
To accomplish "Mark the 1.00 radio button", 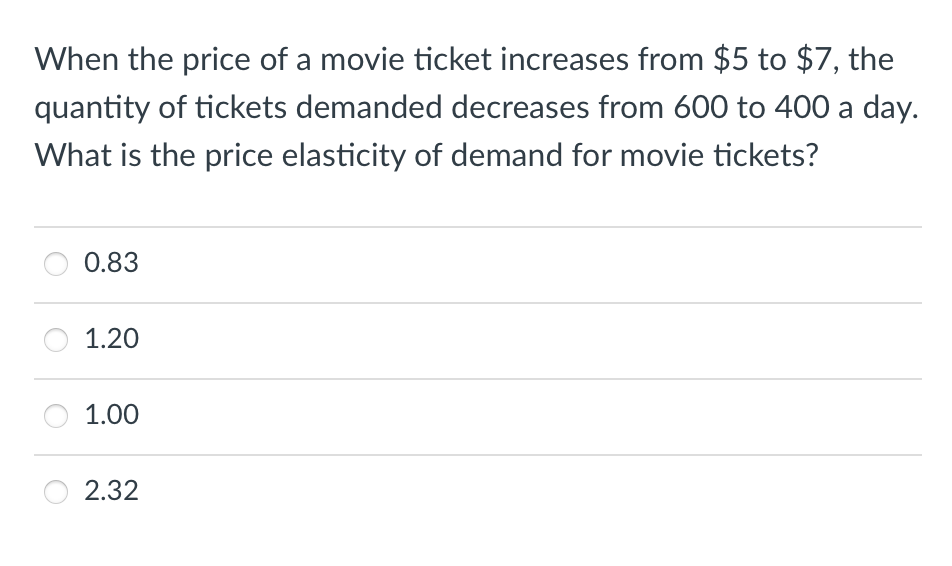I will [56, 415].
